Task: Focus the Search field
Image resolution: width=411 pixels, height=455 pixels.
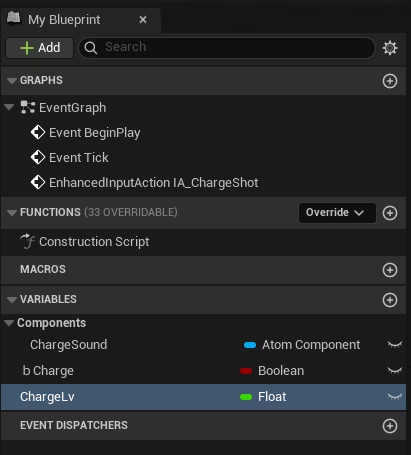Action: tap(227, 48)
